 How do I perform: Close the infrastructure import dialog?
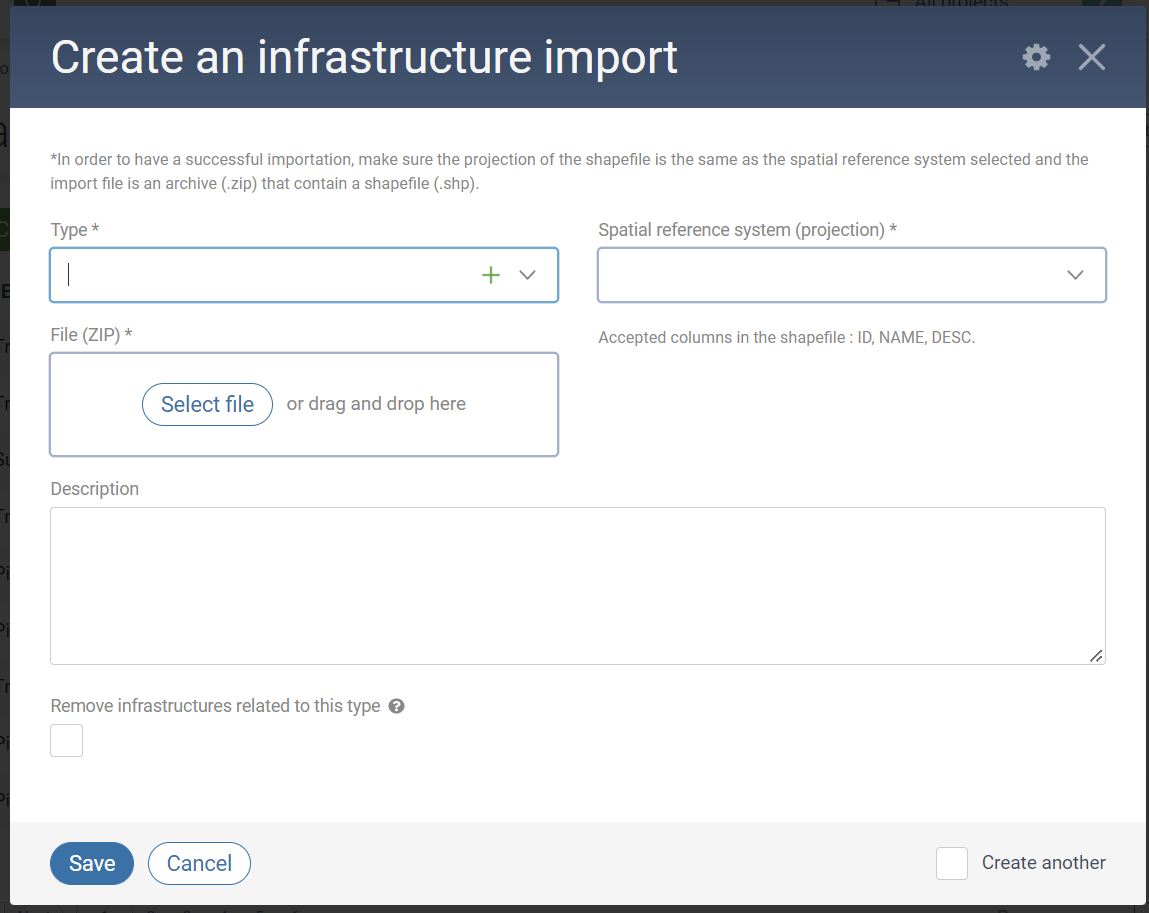[x=1091, y=57]
